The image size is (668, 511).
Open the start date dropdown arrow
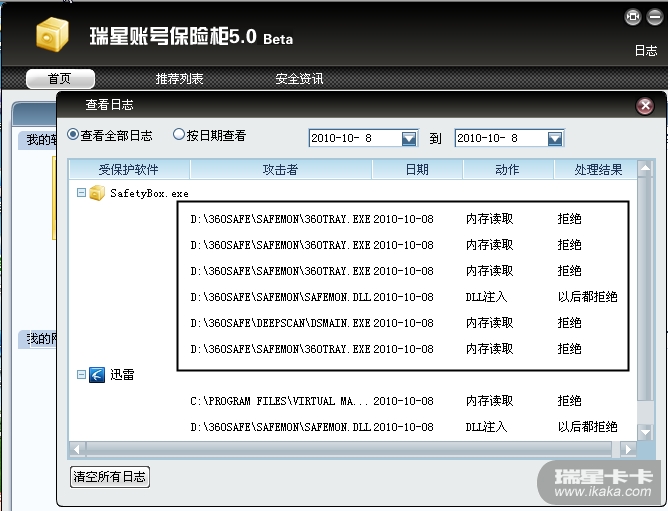pos(409,138)
